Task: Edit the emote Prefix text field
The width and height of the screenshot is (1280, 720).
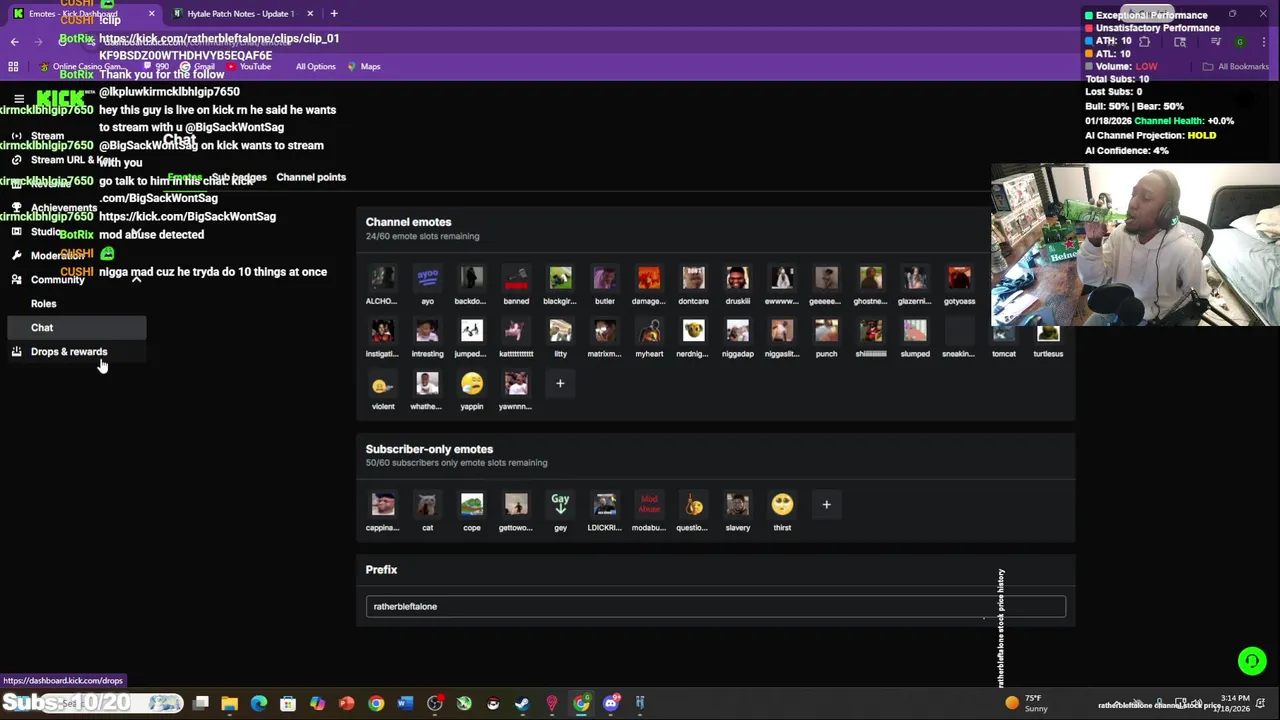Action: (715, 606)
